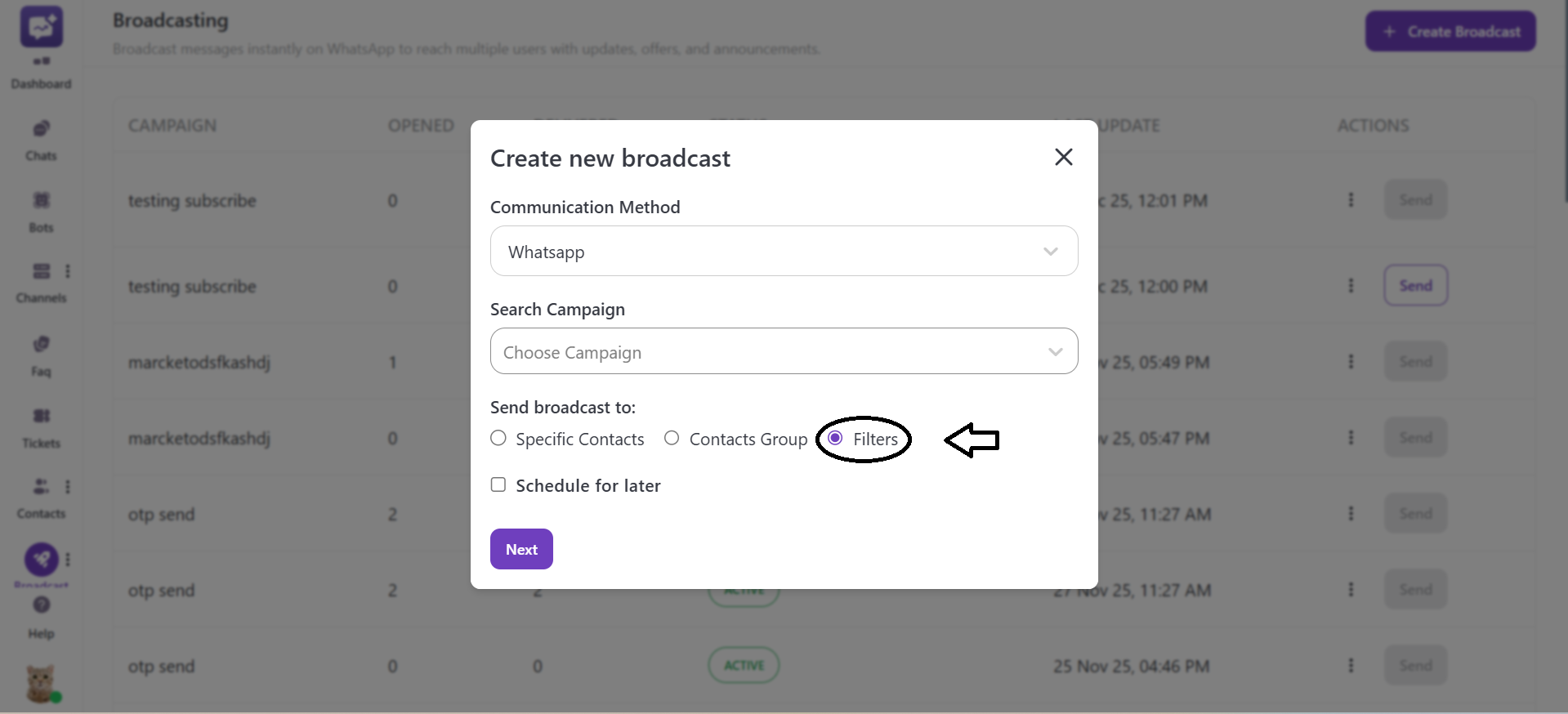Open three-dot menu beside Channels in sidebar

[68, 271]
